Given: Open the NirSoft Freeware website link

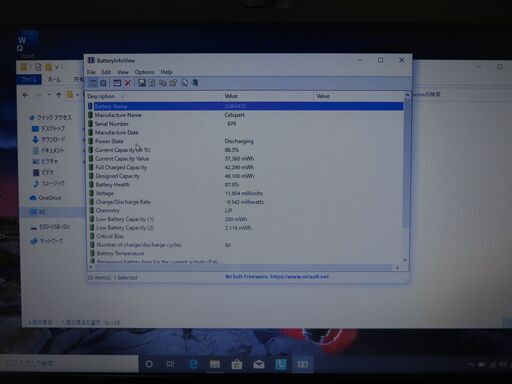Looking at the screenshot, I should point(277,277).
